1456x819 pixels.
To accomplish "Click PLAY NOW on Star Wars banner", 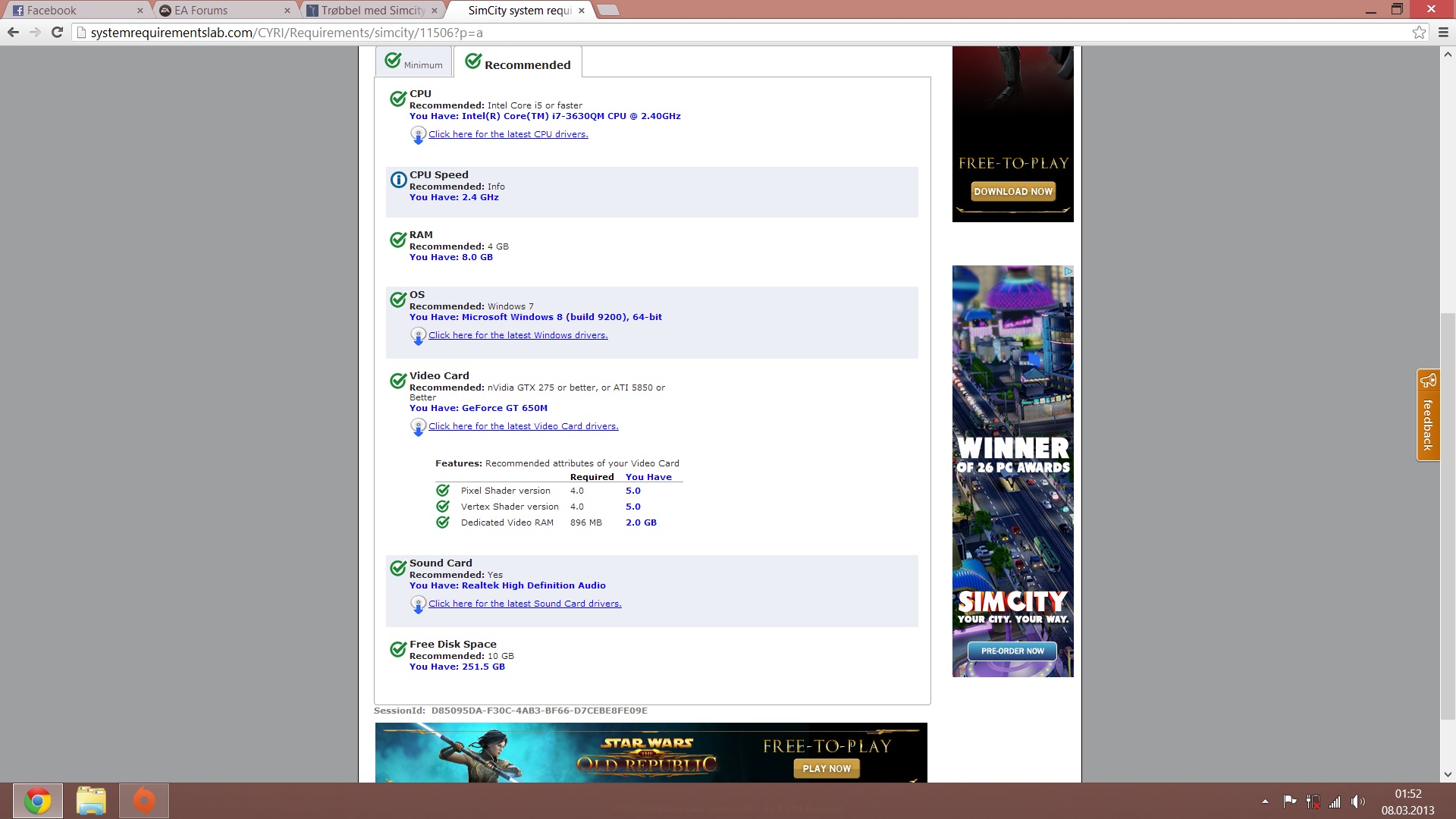I will 827,768.
